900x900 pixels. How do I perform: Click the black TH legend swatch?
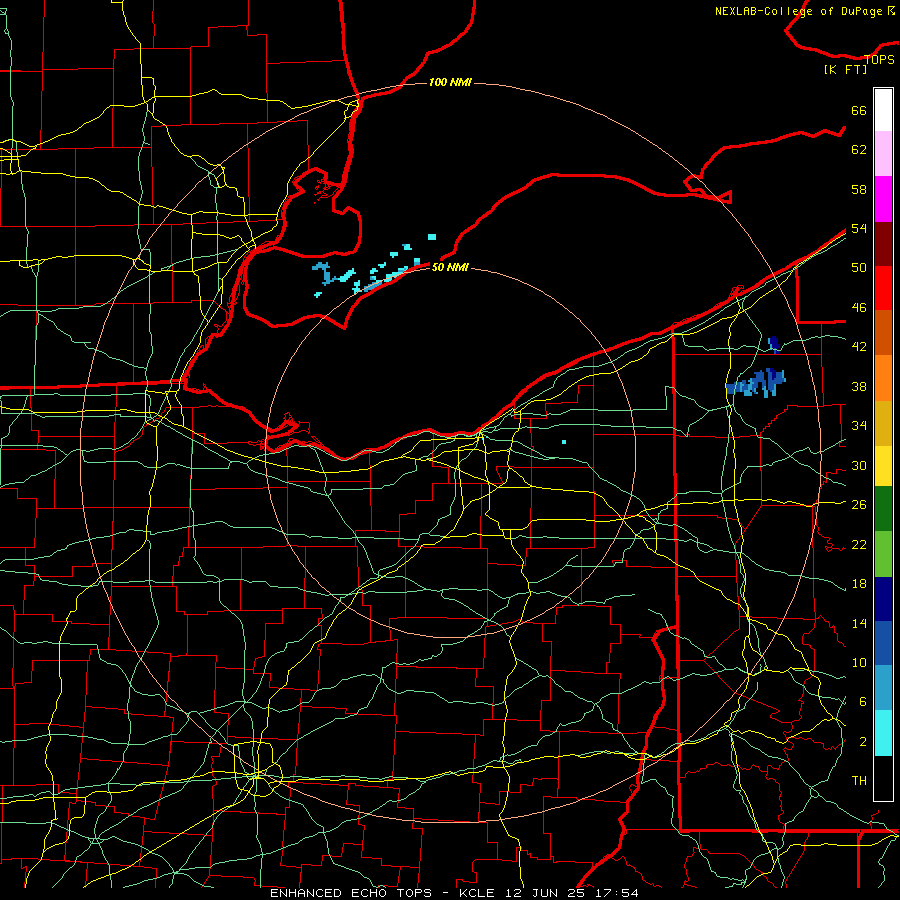pos(883,778)
